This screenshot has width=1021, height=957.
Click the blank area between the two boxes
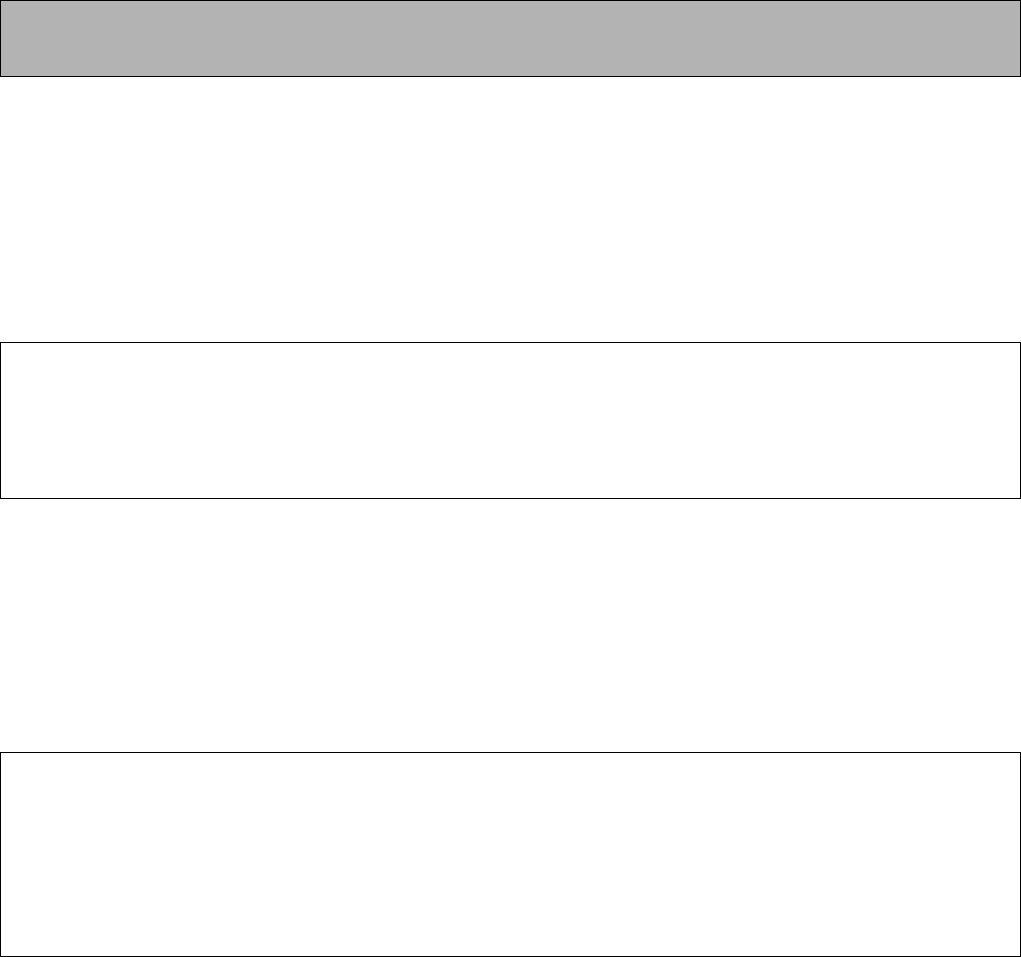pyautogui.click(x=510, y=625)
